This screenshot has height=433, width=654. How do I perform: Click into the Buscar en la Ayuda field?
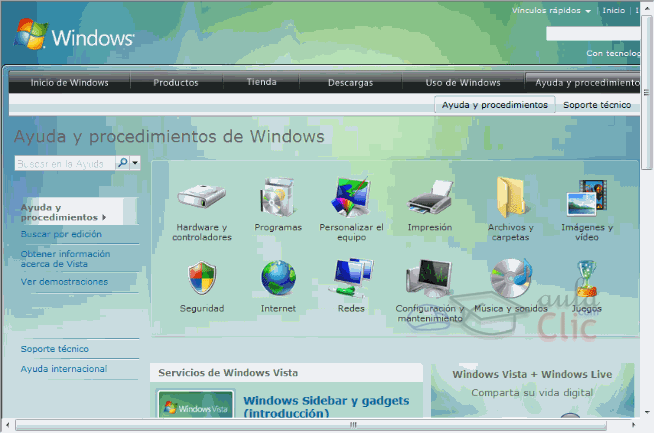pyautogui.click(x=65, y=163)
